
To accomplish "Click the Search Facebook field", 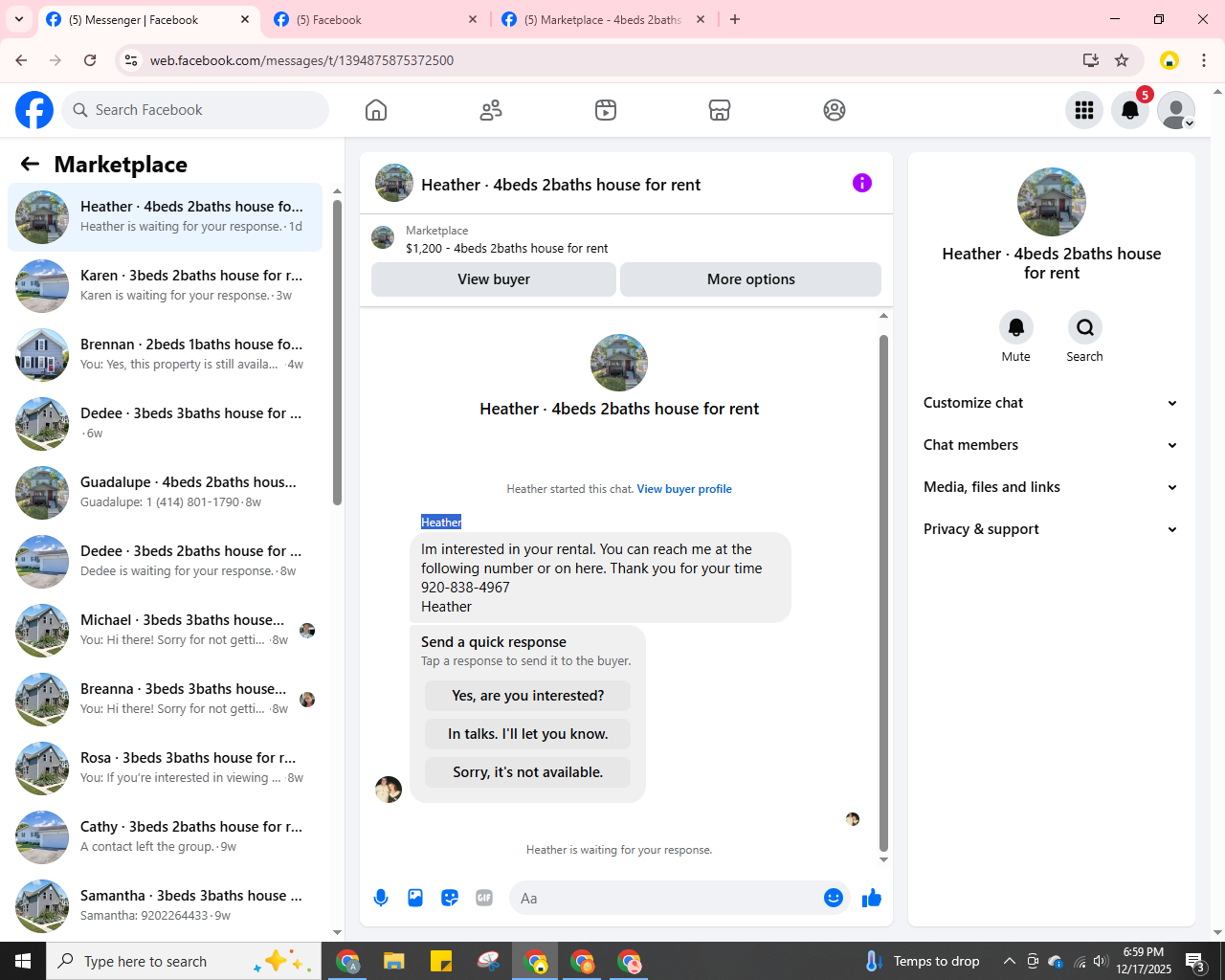I will pyautogui.click(x=195, y=110).
